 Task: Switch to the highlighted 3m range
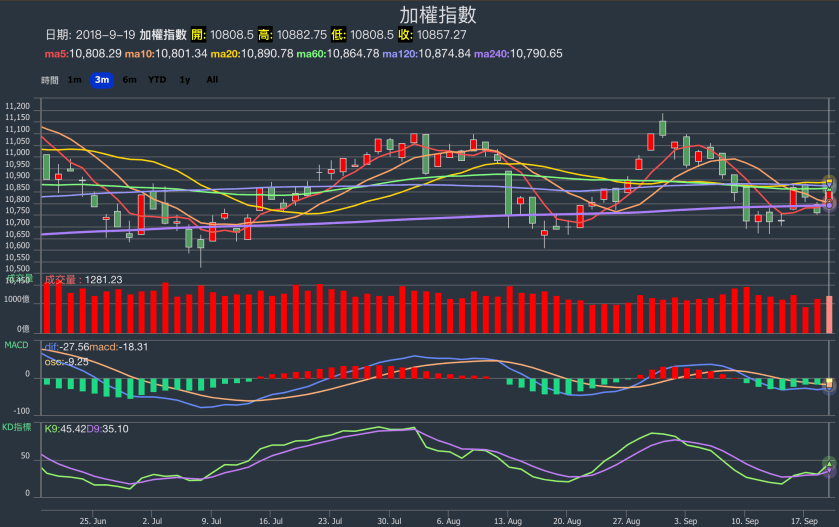click(x=101, y=80)
